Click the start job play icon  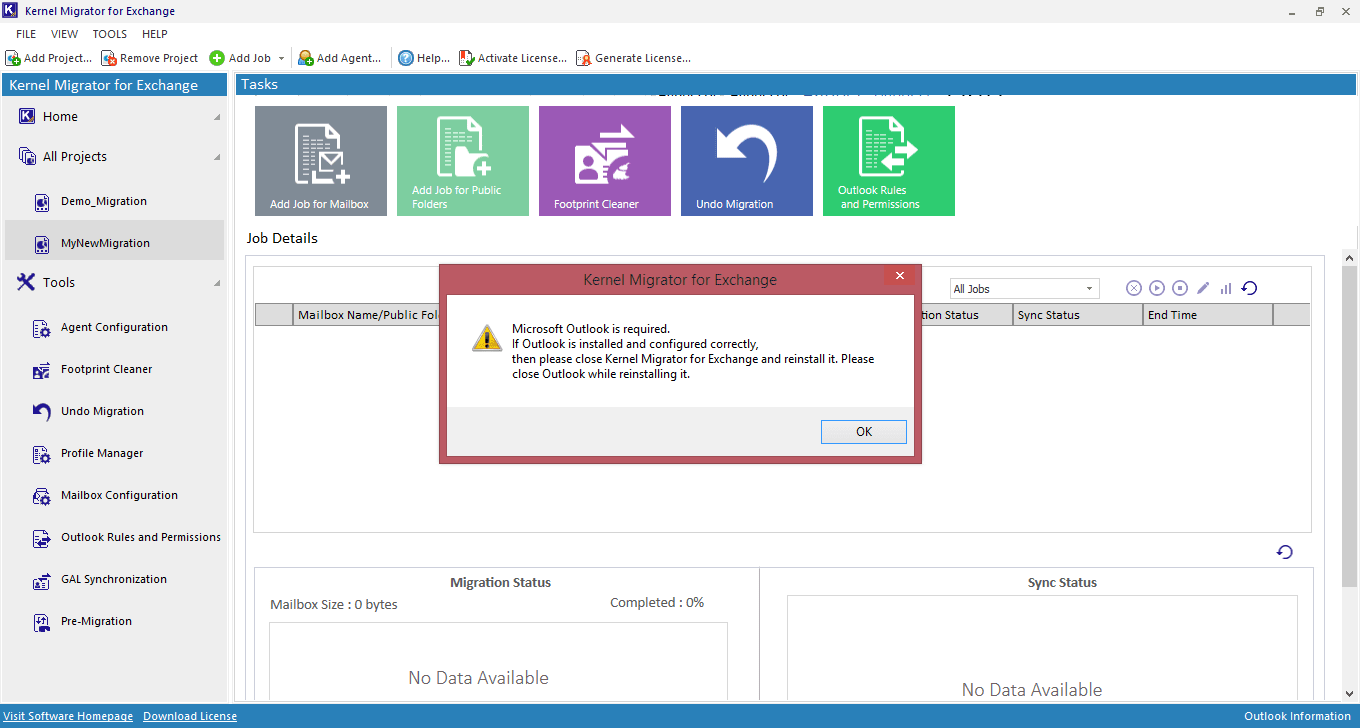(1157, 288)
